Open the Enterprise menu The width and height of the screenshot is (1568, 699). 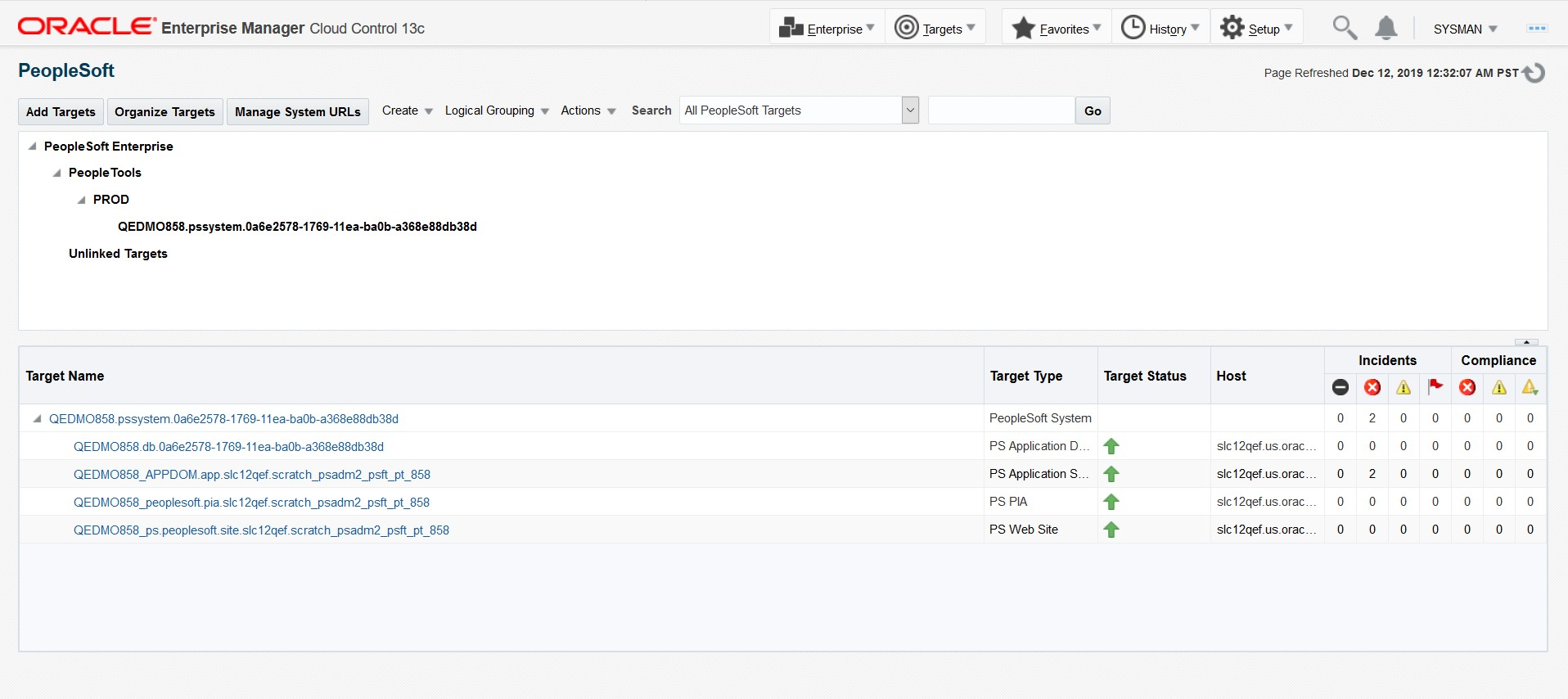pyautogui.click(x=827, y=28)
